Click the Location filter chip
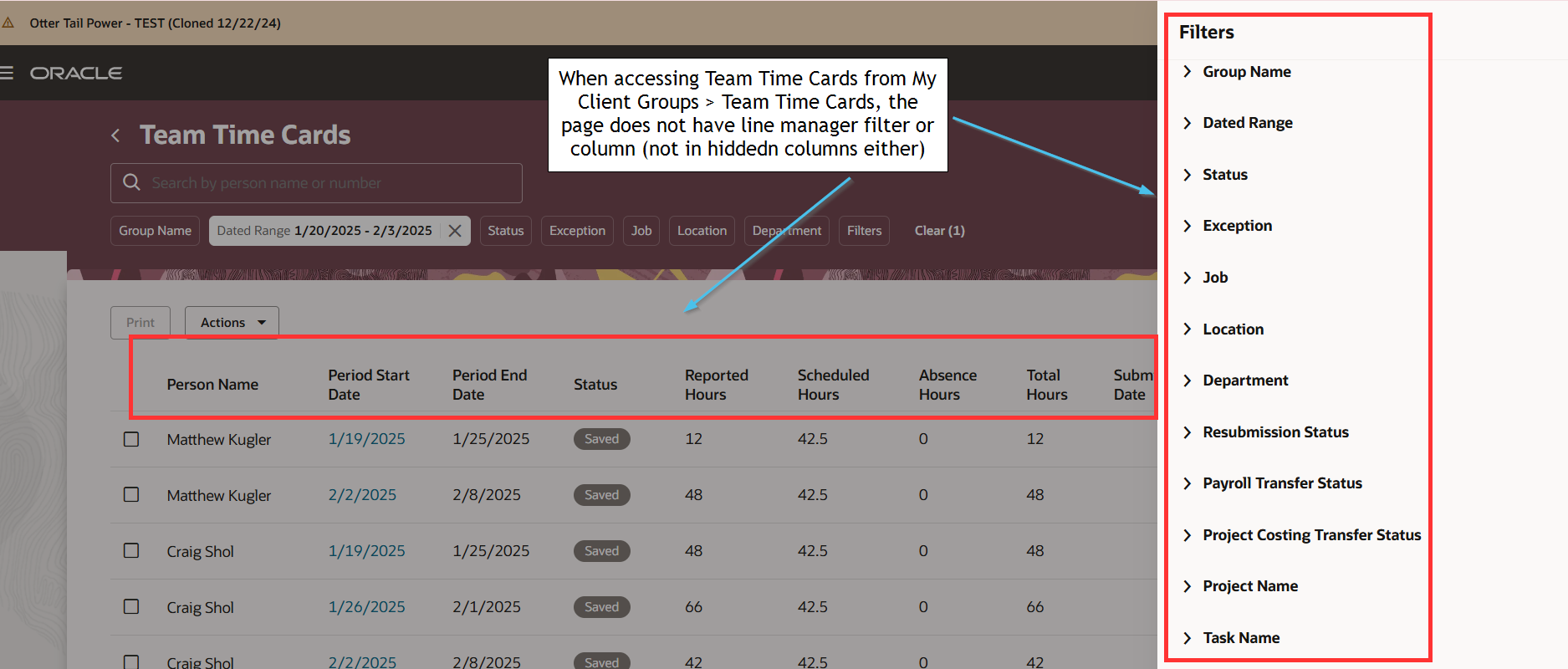 [702, 231]
